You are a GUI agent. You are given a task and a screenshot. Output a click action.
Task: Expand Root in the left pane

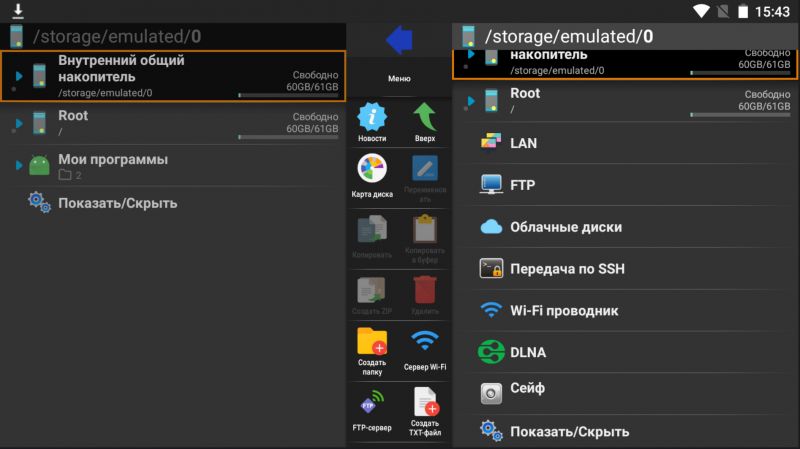pos(19,123)
